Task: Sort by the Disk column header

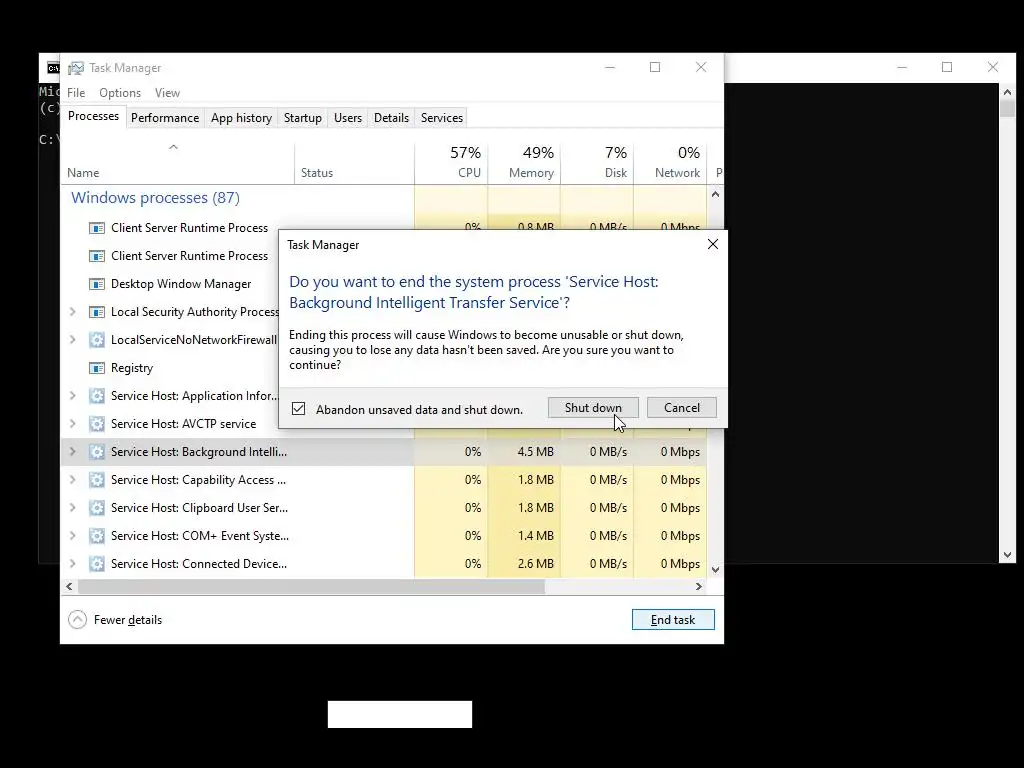Action: [x=597, y=162]
